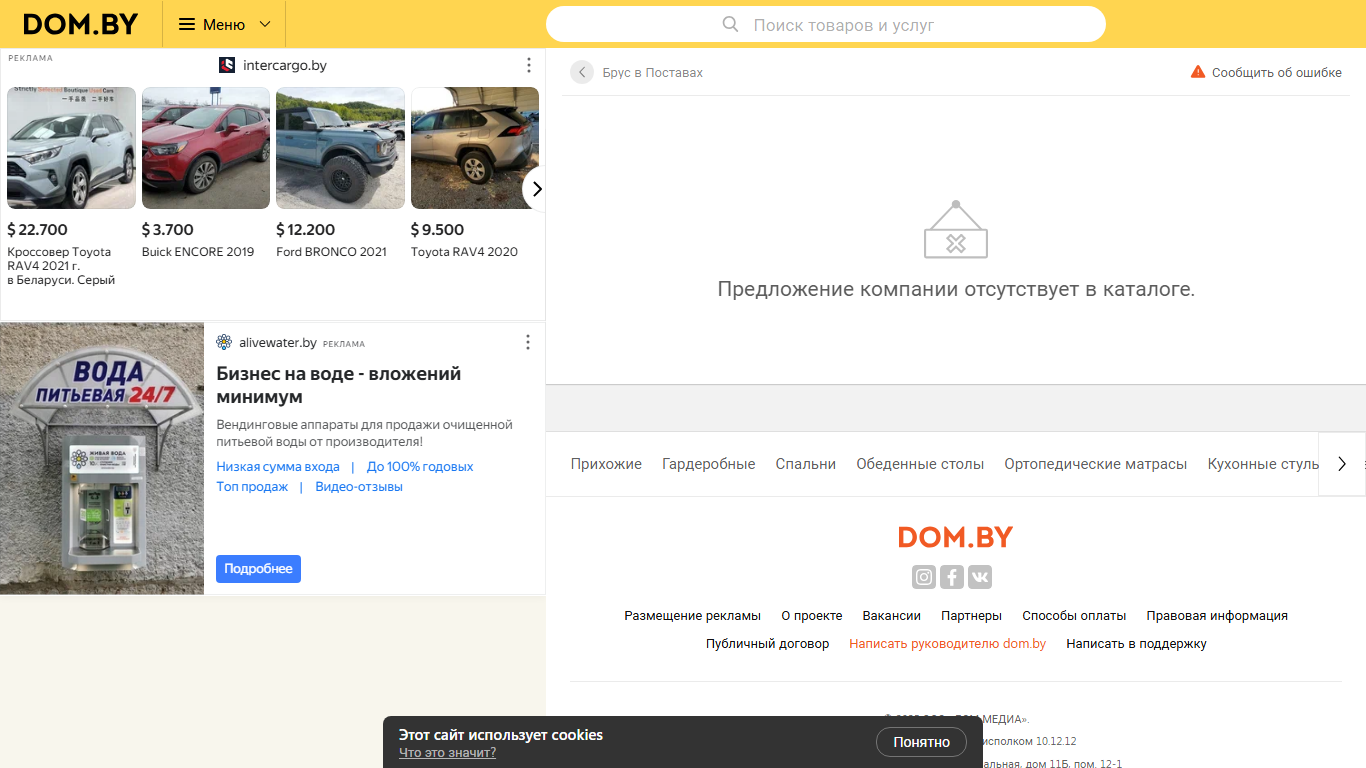This screenshot has width=1366, height=768.
Task: Click the Партнеры footer link
Action: (x=971, y=616)
